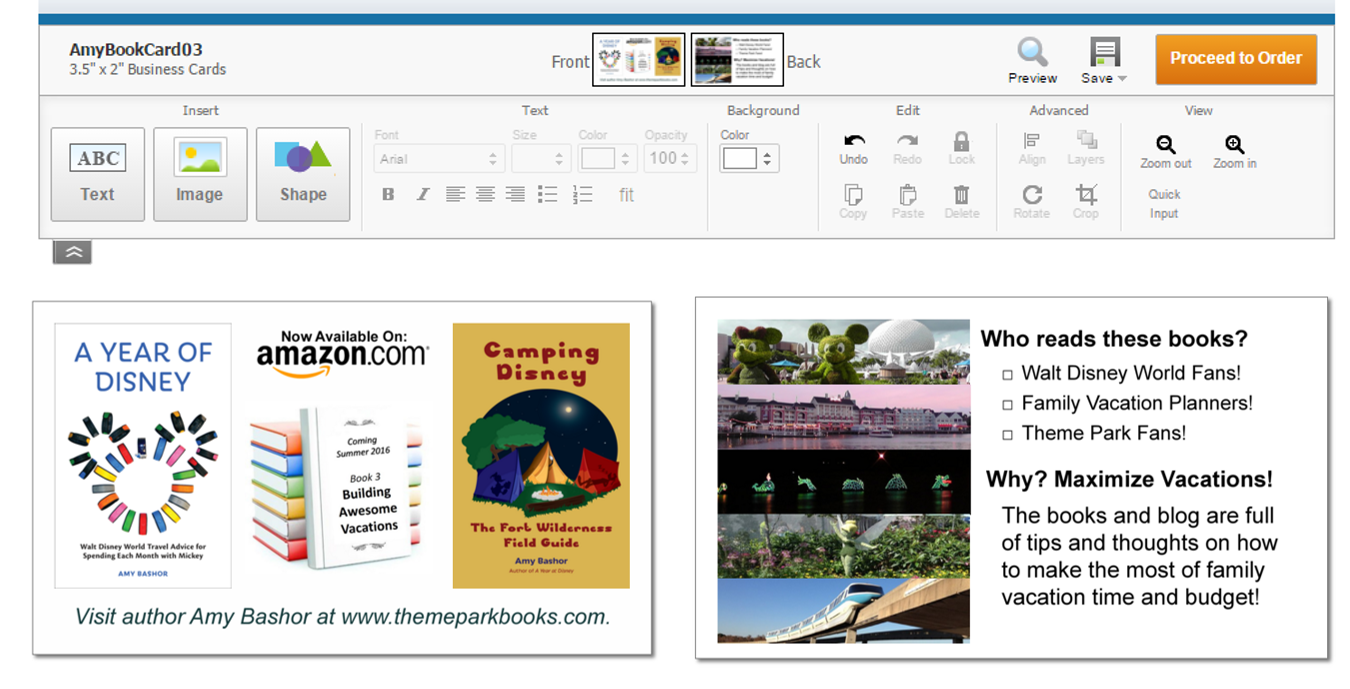Open the Preview magnifier

[x=1032, y=52]
